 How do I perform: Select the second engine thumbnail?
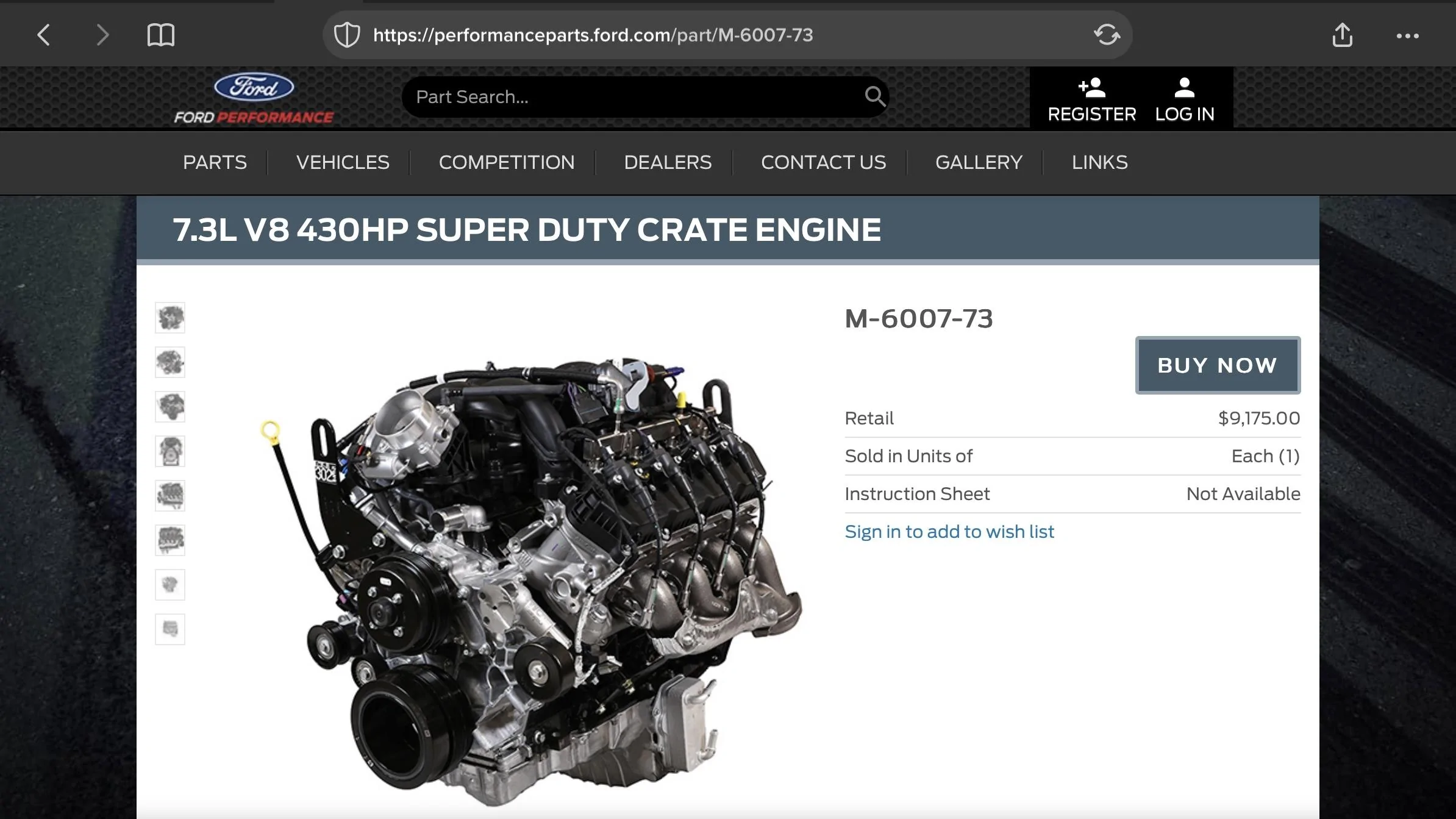pyautogui.click(x=170, y=362)
